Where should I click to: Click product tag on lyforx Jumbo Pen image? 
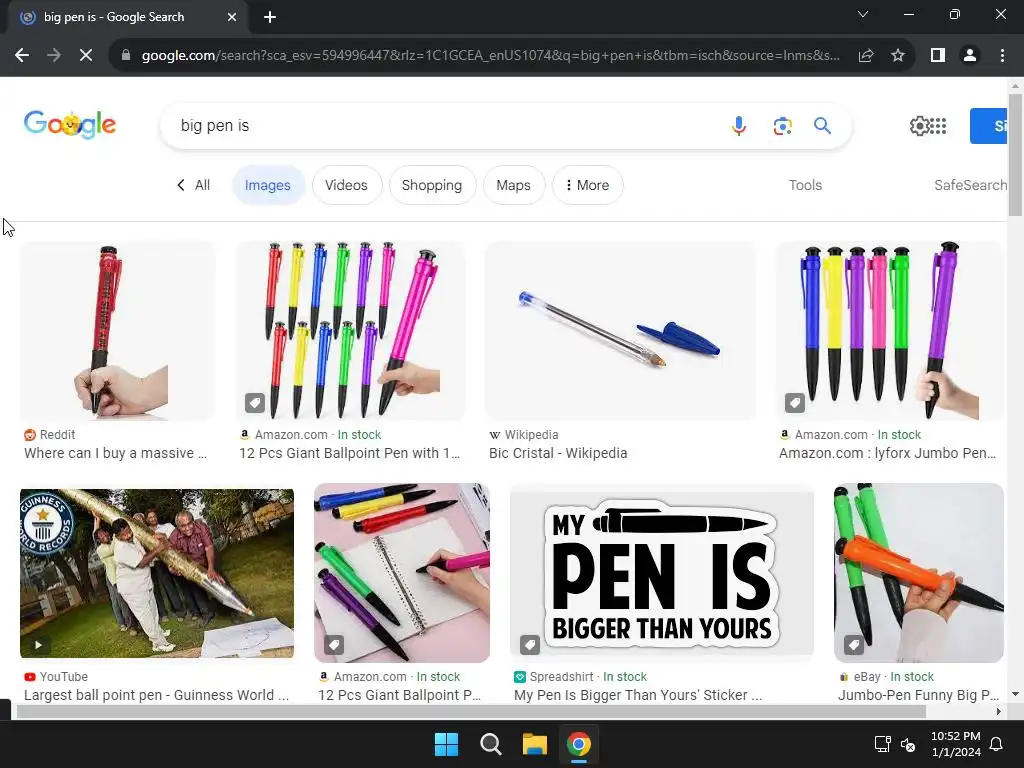795,403
